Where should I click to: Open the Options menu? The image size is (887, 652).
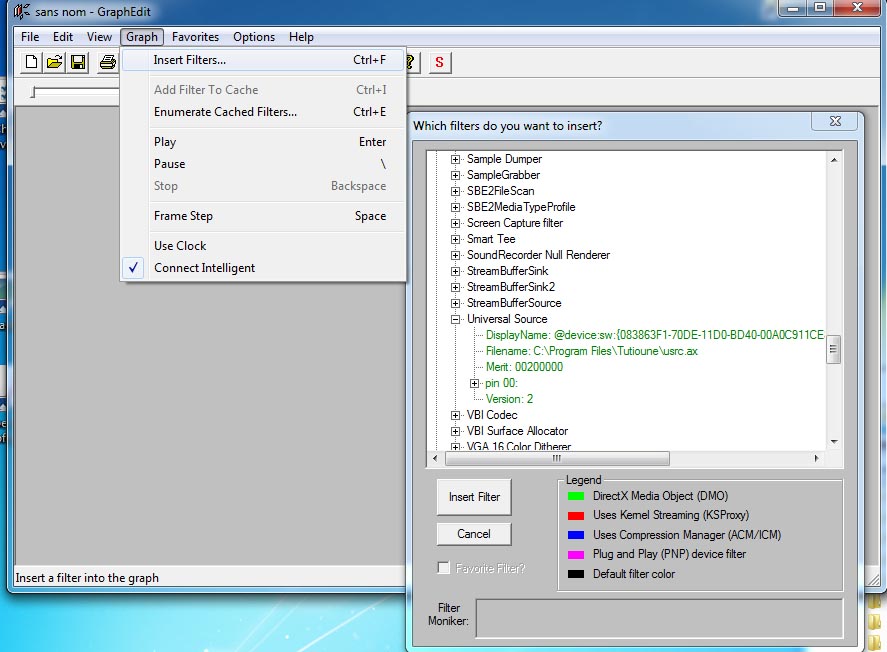[254, 37]
